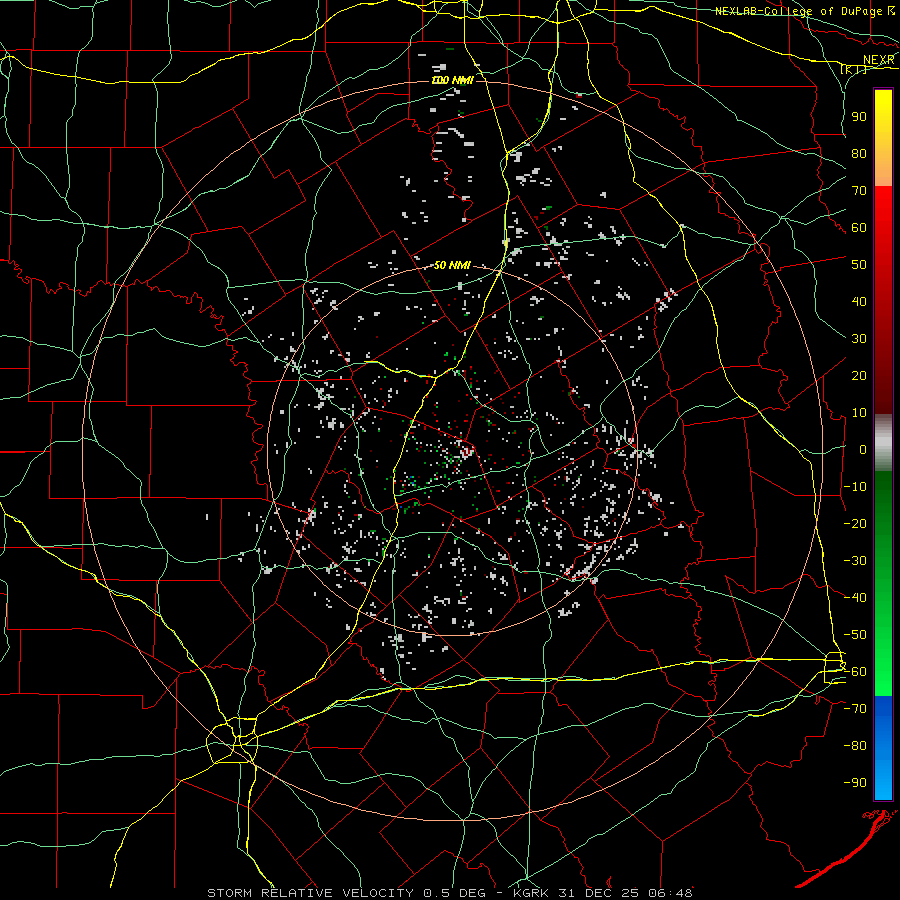
Task: Click the 90 value on velocity scale
Action: [x=859, y=117]
